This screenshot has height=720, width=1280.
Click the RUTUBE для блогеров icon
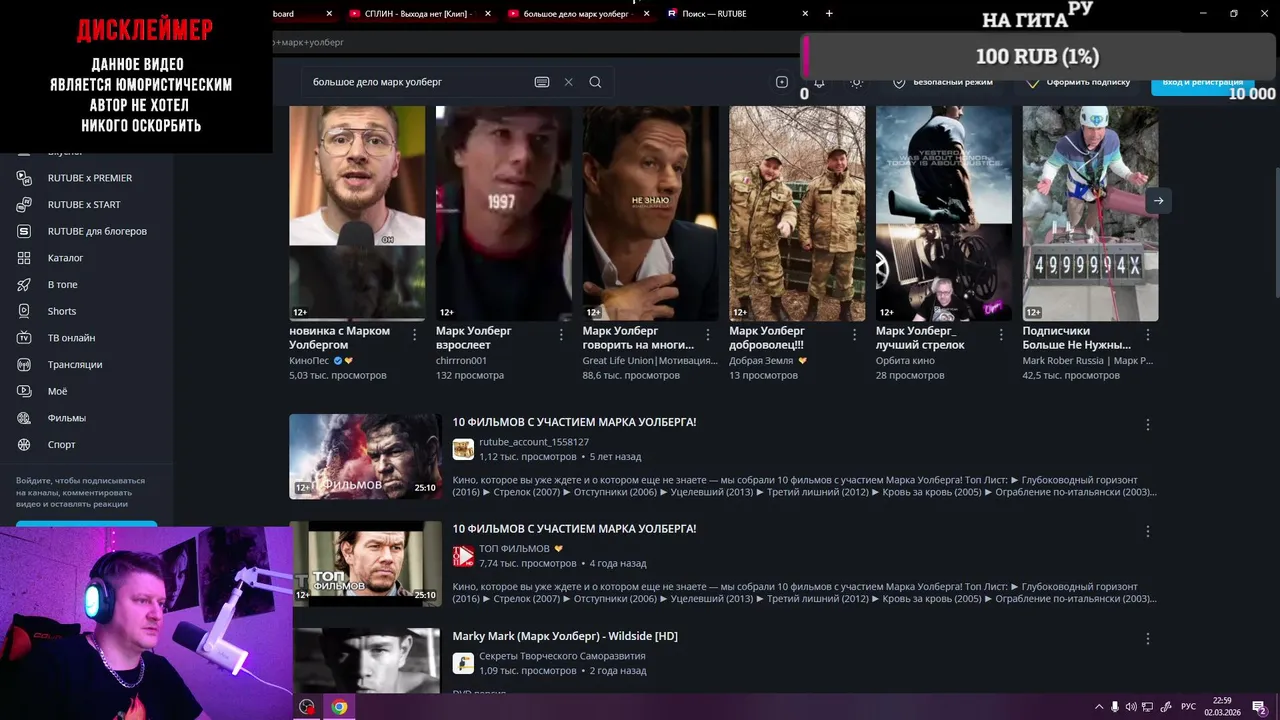[25, 231]
